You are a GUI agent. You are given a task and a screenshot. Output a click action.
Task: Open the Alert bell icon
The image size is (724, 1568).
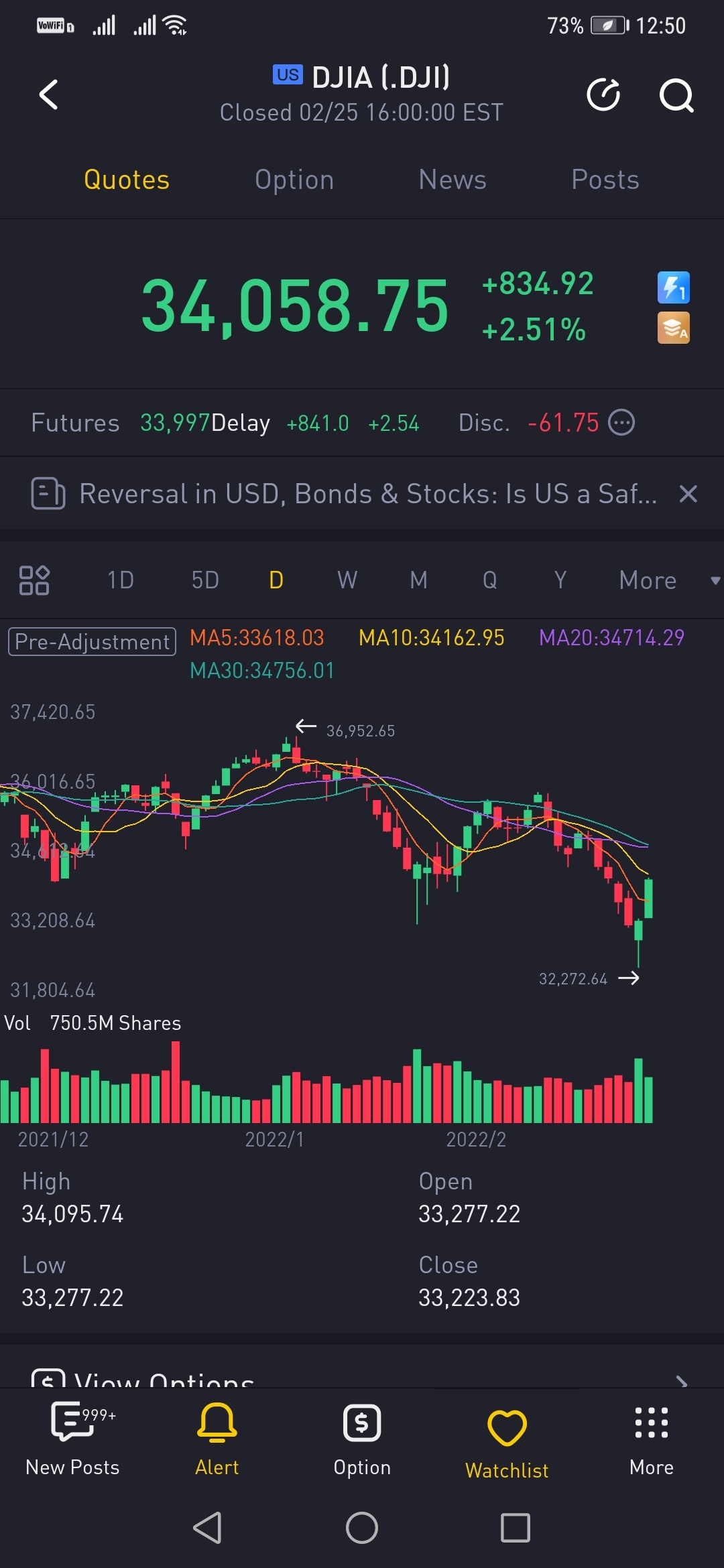[217, 1423]
